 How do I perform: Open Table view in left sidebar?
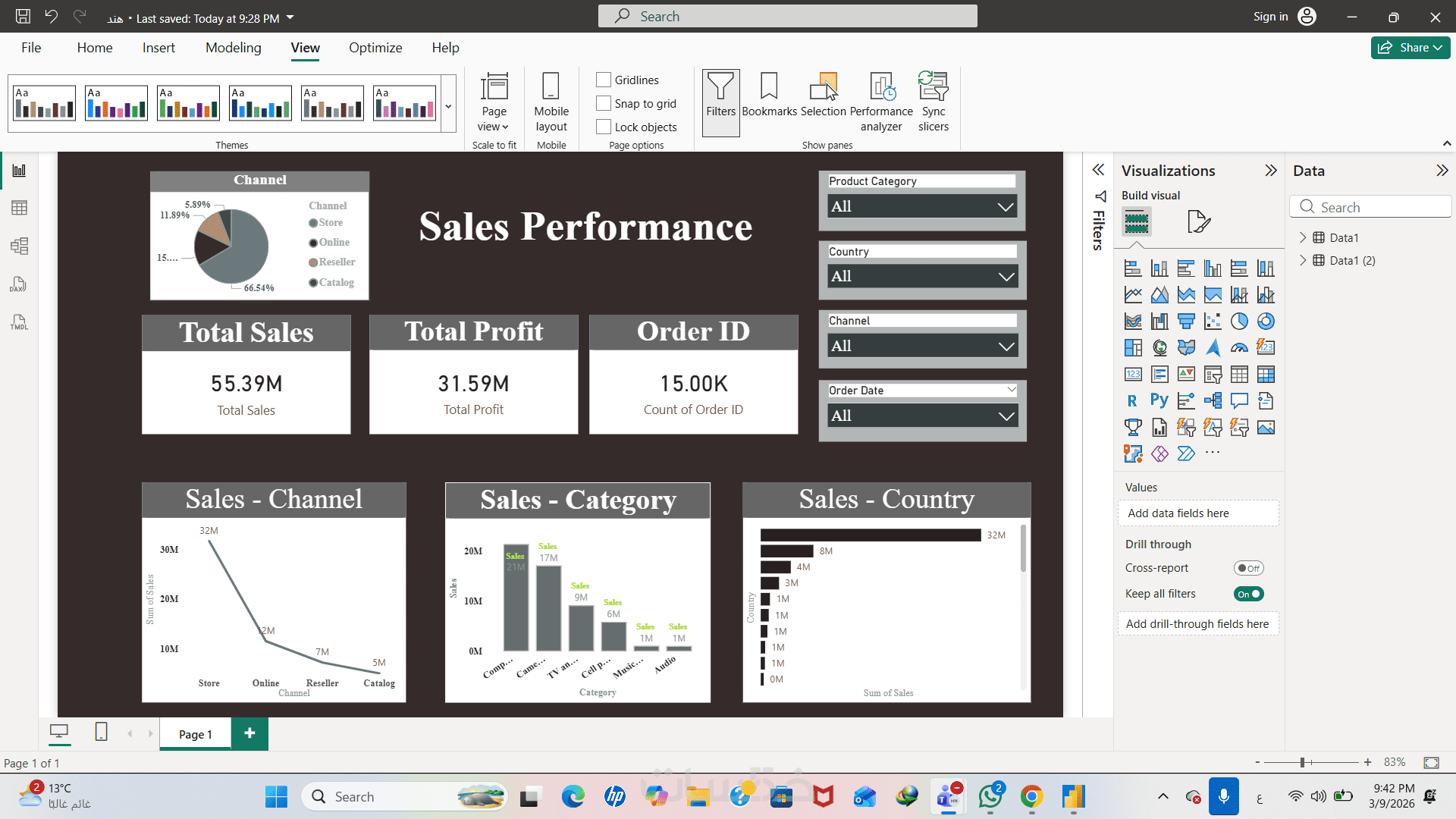[x=20, y=208]
